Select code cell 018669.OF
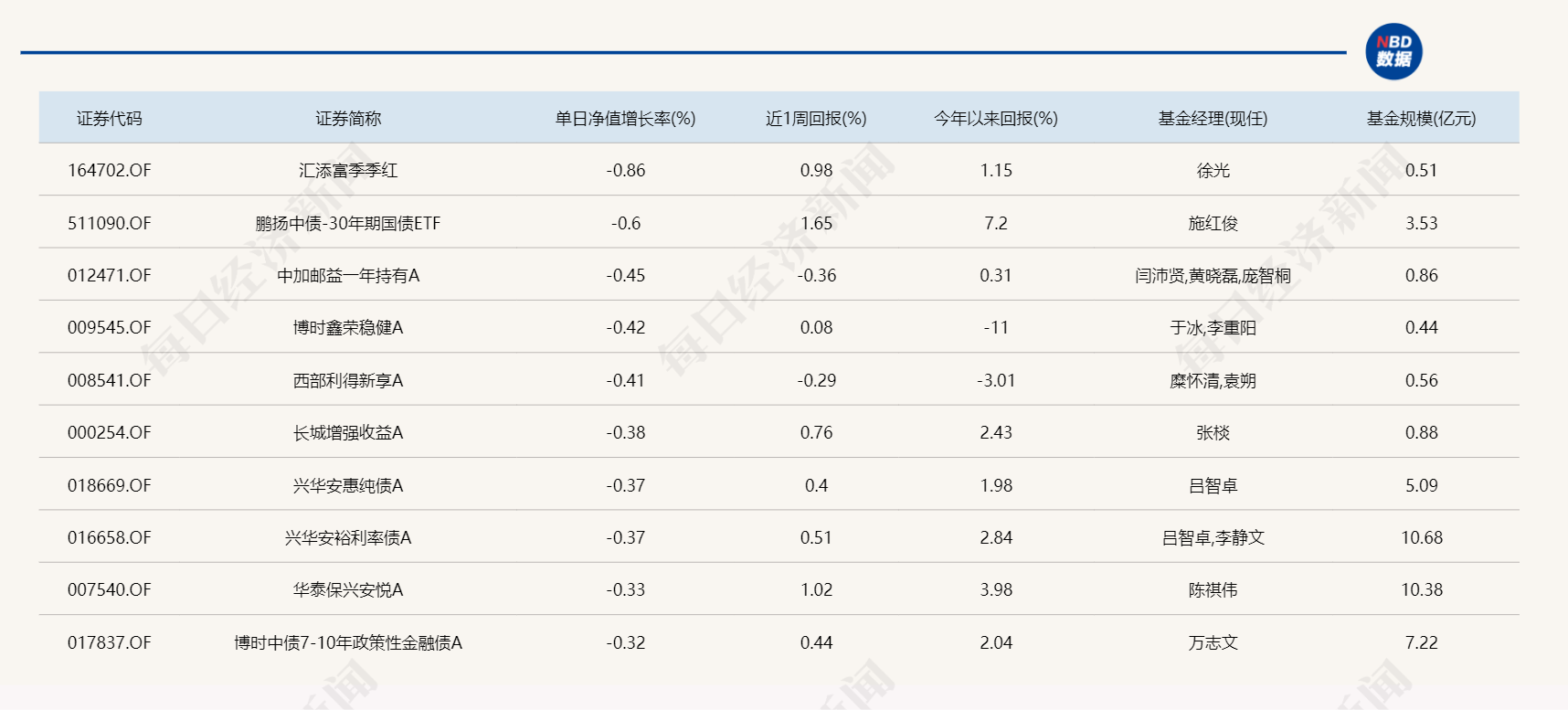 110,485
